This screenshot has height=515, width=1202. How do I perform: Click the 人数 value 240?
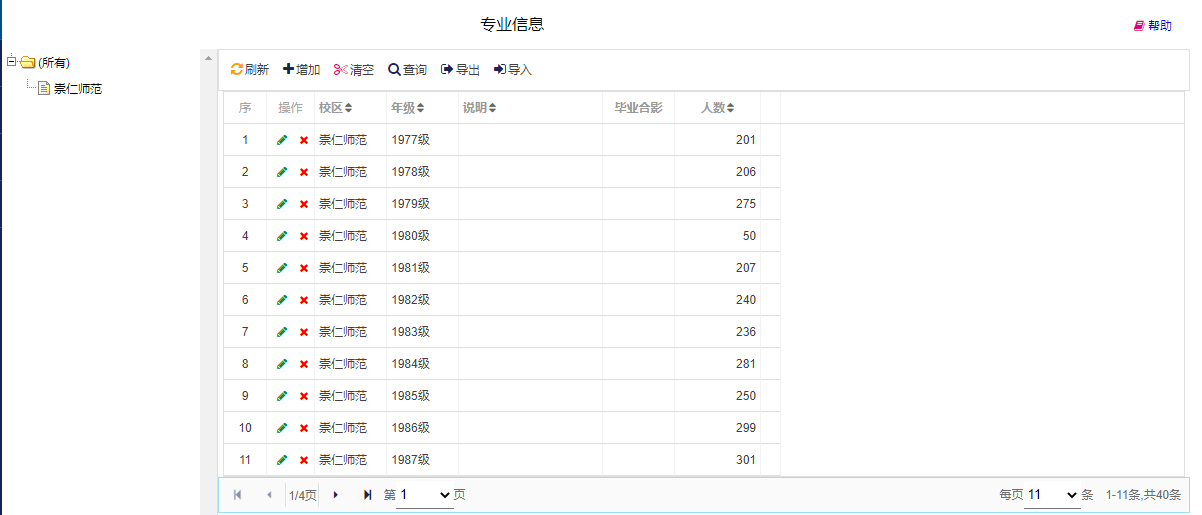tap(745, 300)
